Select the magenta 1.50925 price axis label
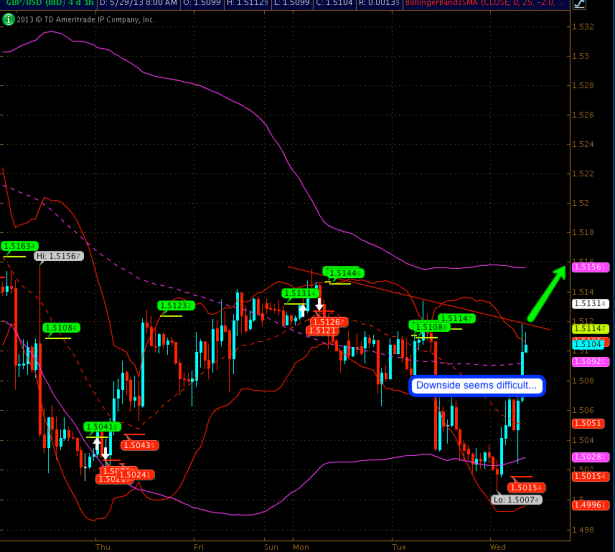Screen dimensions: 615x552 pyautogui.click(x=591, y=362)
